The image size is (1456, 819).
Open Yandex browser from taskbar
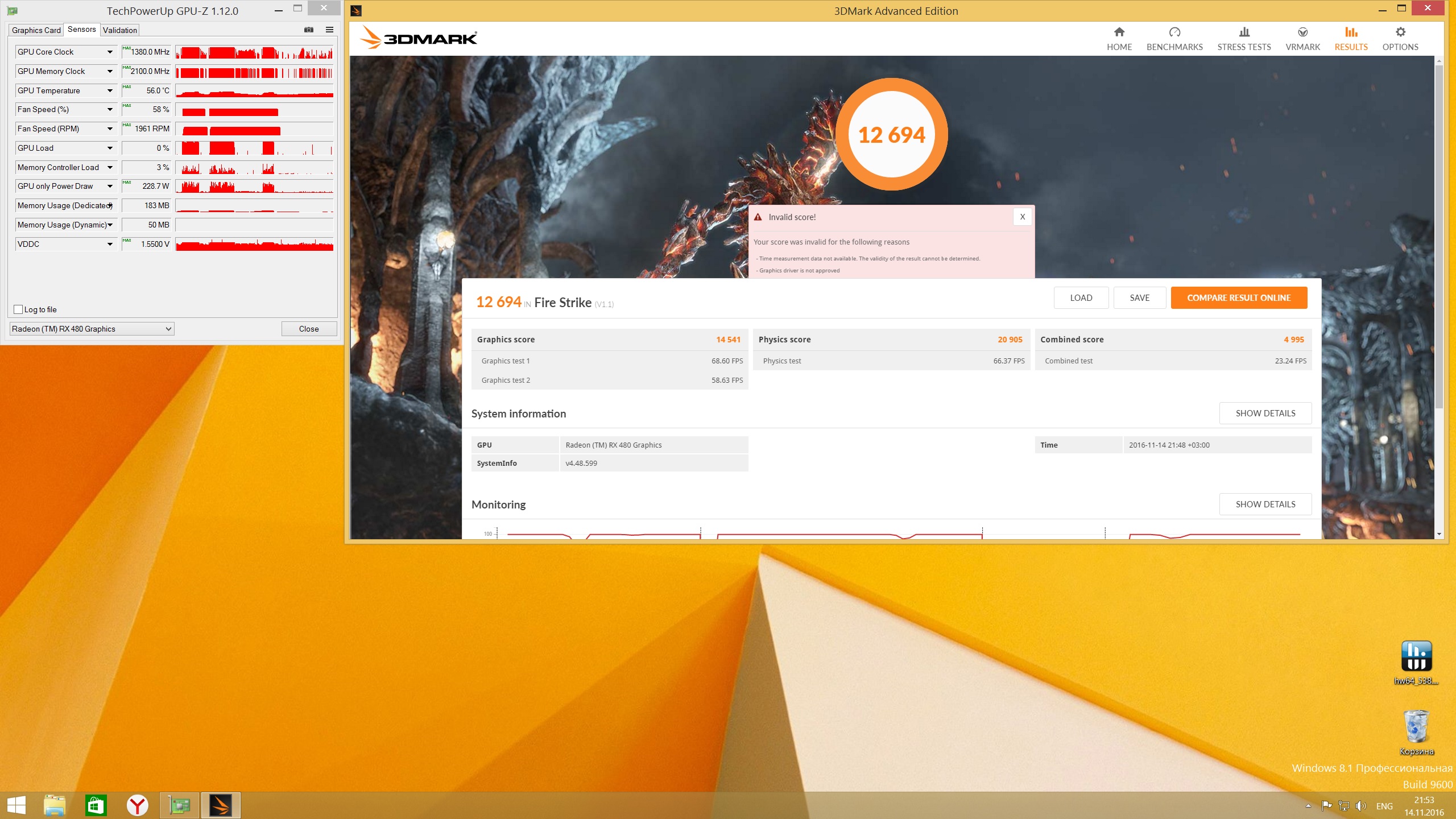coord(137,805)
